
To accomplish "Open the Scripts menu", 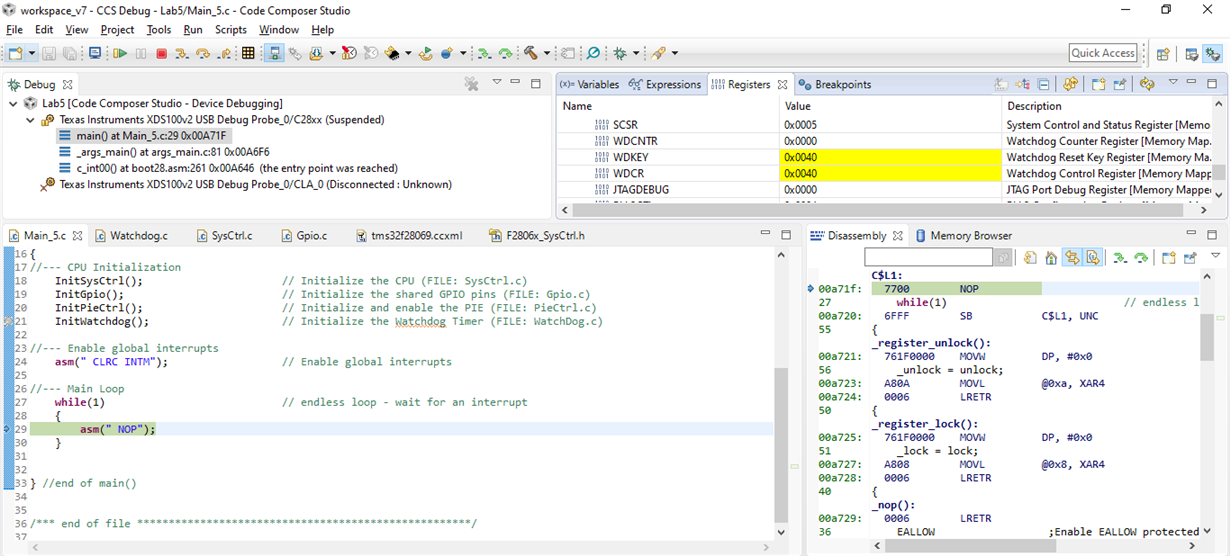I will 230,30.
